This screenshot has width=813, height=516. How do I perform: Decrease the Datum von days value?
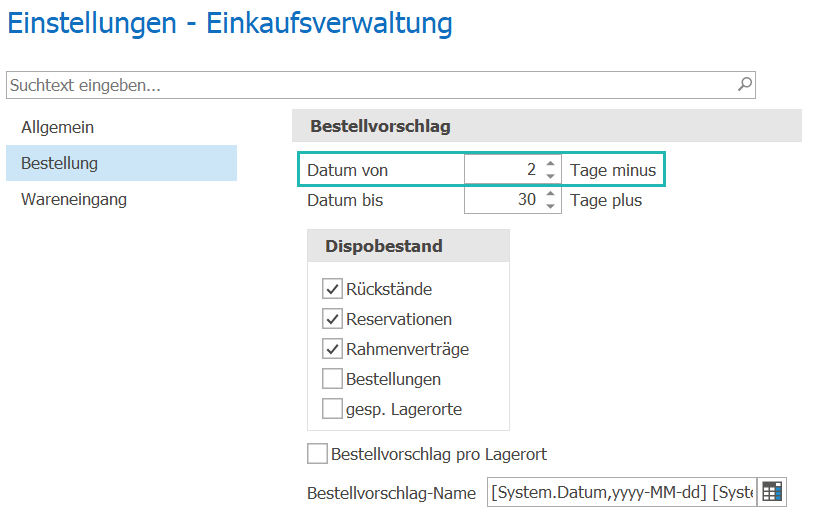point(550,176)
